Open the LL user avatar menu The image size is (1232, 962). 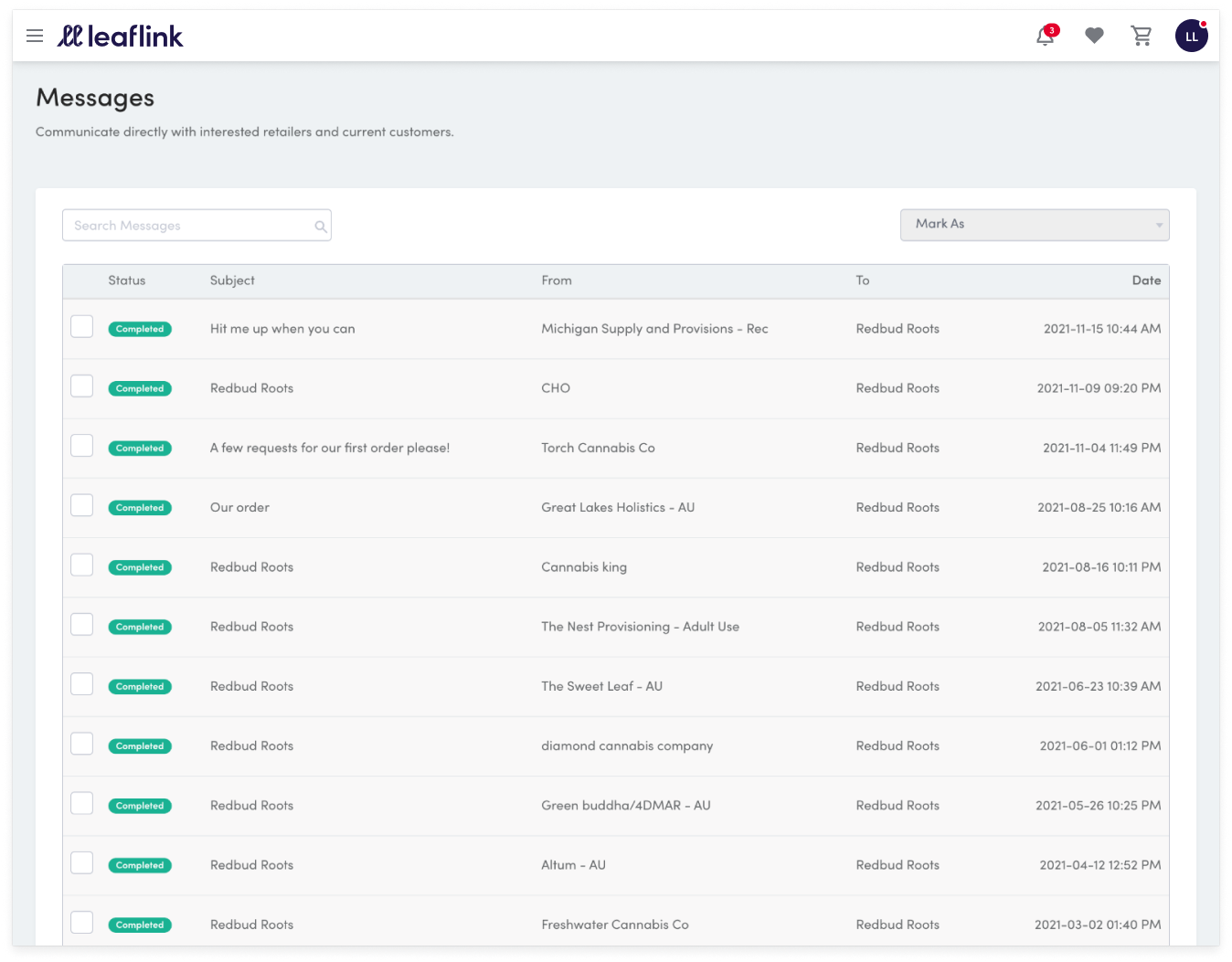[1192, 36]
